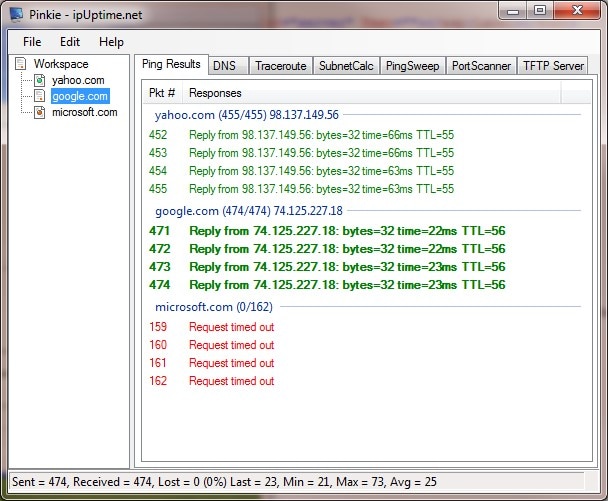Open the Help menu
This screenshot has width=608, height=501.
coord(111,42)
